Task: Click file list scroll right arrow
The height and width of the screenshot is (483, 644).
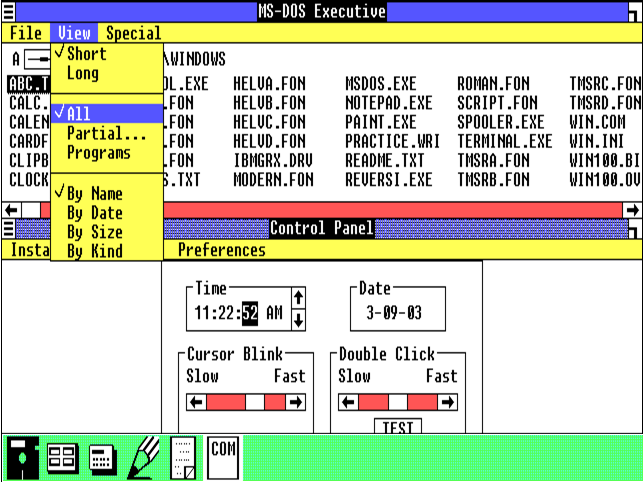Action: (x=632, y=210)
